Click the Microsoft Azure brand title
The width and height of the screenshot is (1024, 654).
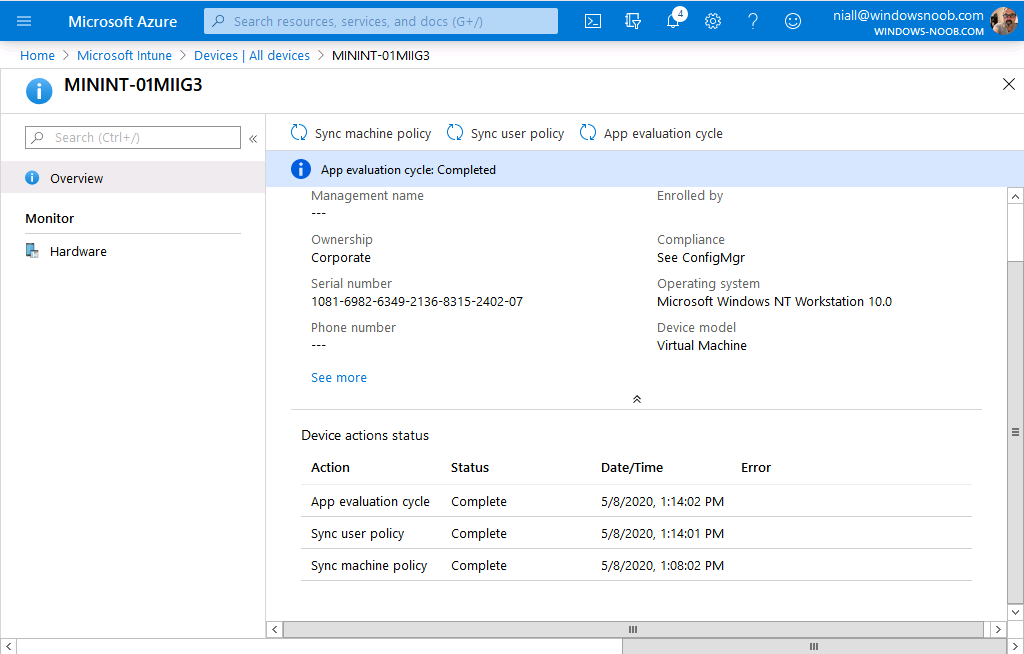(123, 22)
